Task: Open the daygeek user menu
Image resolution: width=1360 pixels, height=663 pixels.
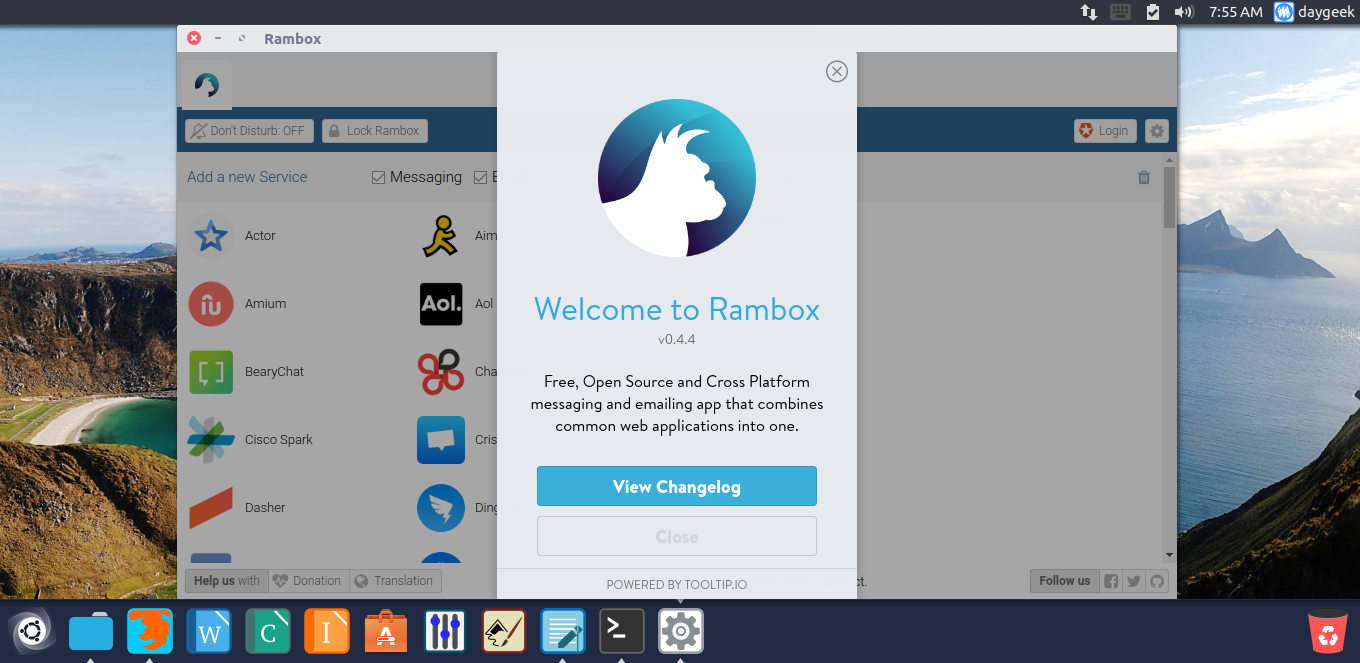Action: (x=1312, y=12)
